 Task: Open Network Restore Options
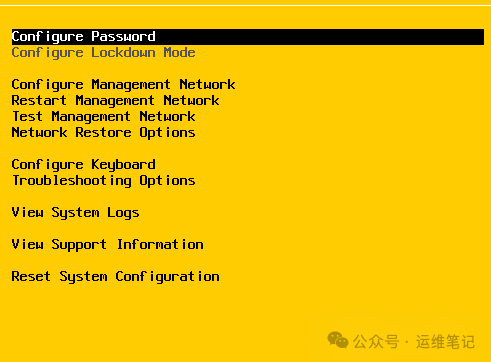pyautogui.click(x=103, y=133)
